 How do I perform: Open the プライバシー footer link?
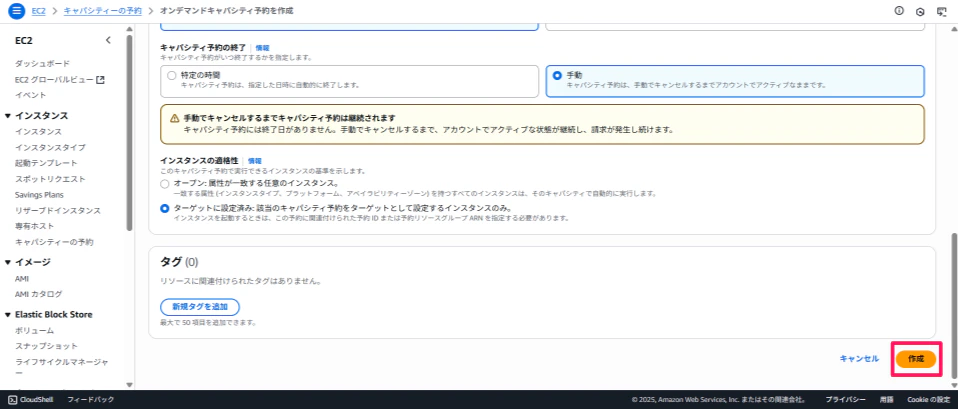click(846, 400)
